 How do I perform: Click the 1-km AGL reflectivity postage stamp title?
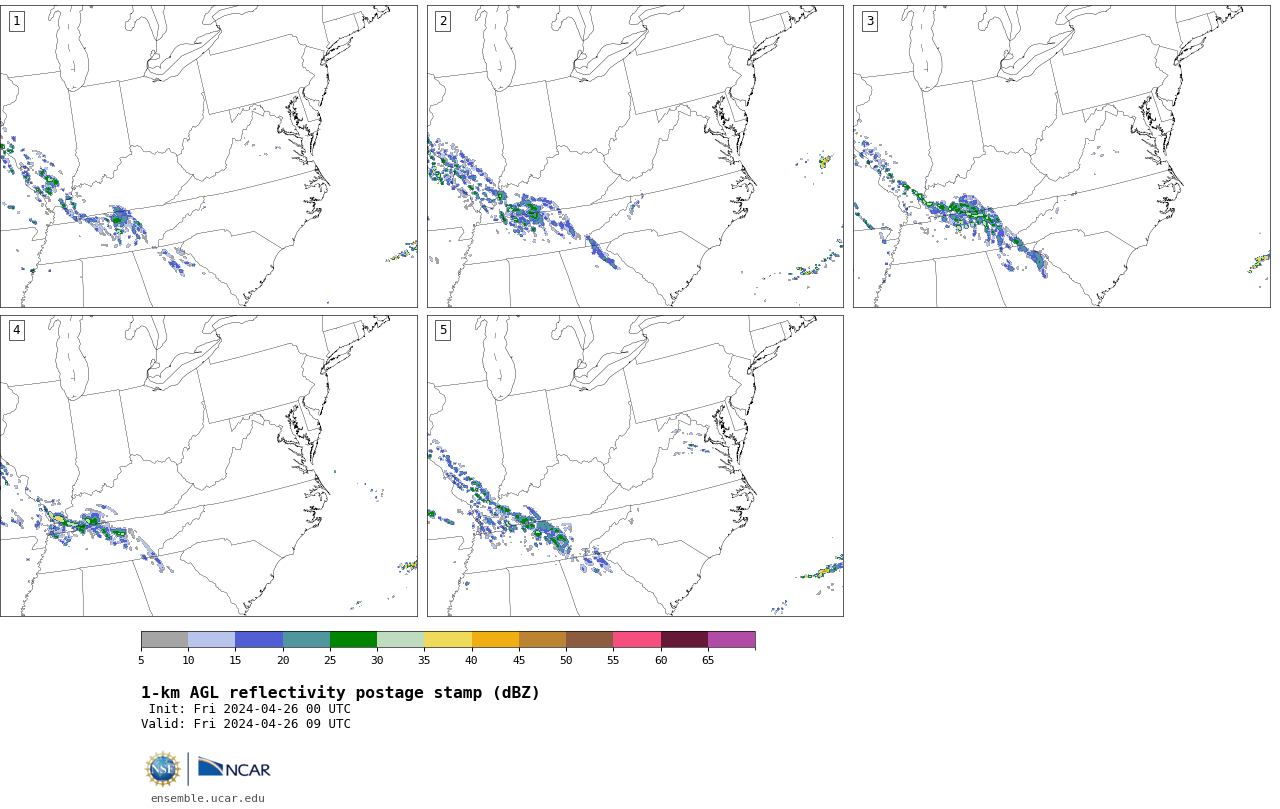tap(340, 693)
